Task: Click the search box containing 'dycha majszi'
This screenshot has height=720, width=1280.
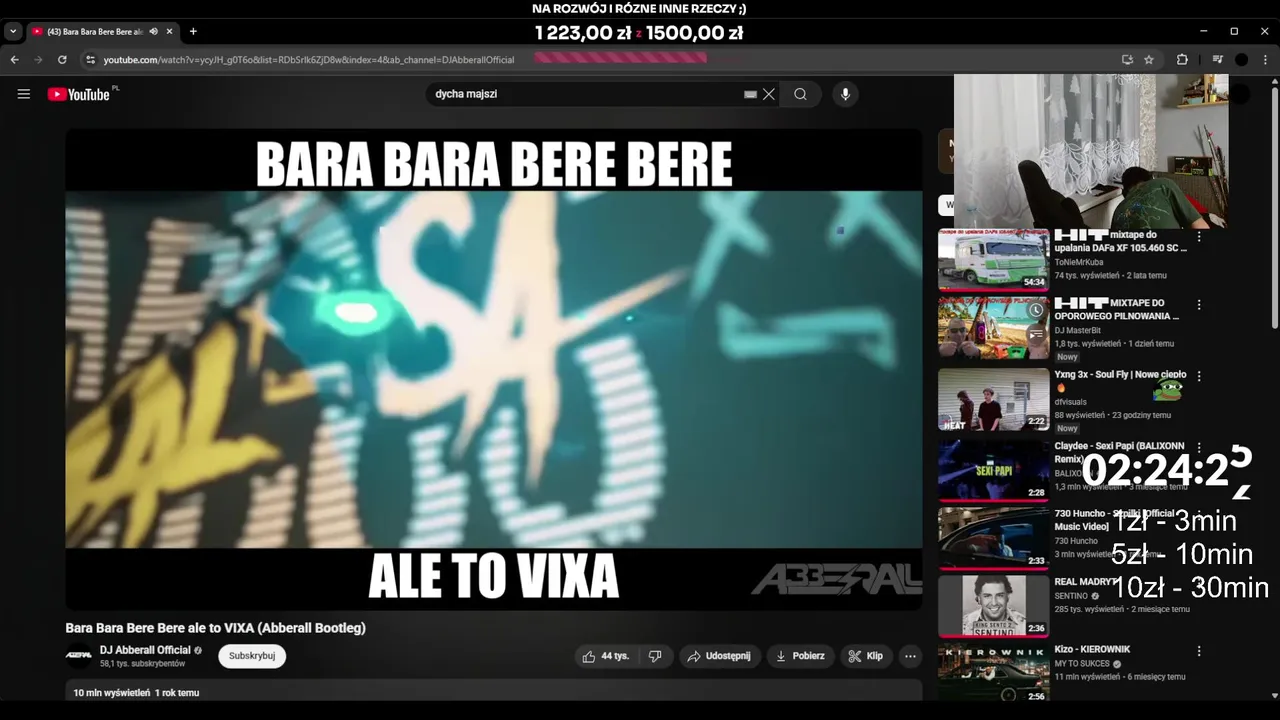Action: [x=585, y=94]
